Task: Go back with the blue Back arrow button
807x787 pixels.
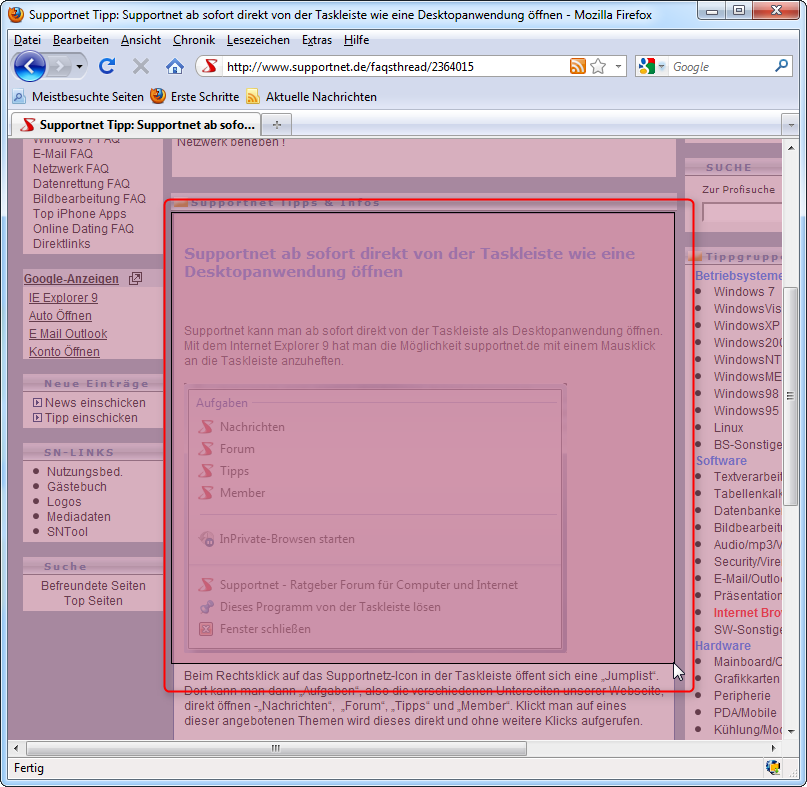Action: (29, 66)
